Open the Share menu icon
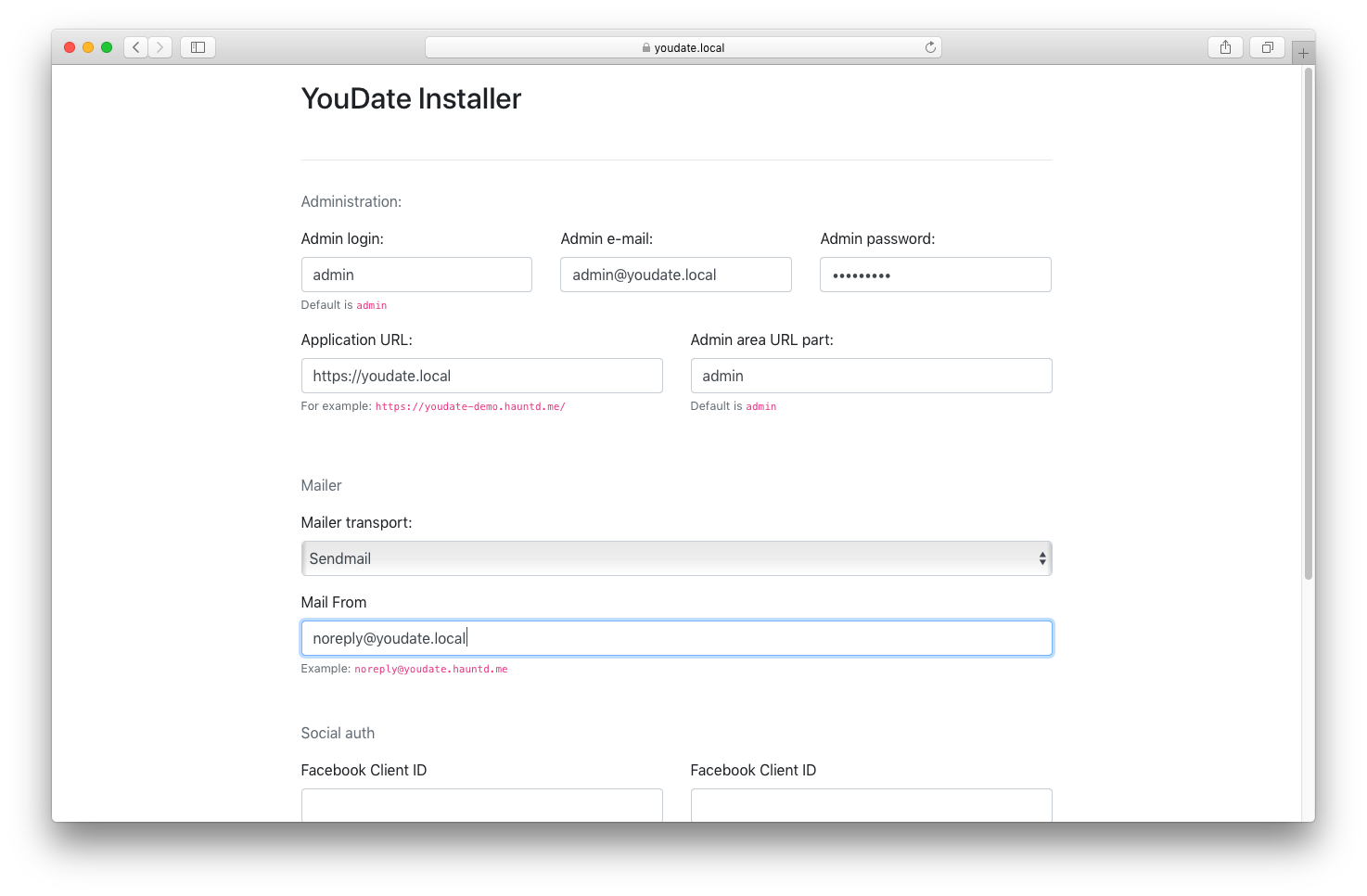 coord(1225,47)
